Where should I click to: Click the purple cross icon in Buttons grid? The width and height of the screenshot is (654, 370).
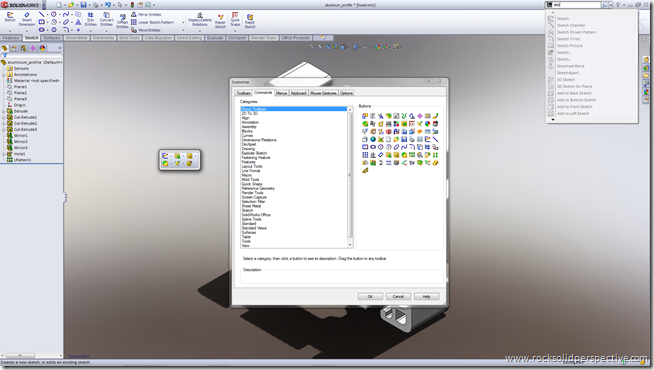[x=420, y=116]
